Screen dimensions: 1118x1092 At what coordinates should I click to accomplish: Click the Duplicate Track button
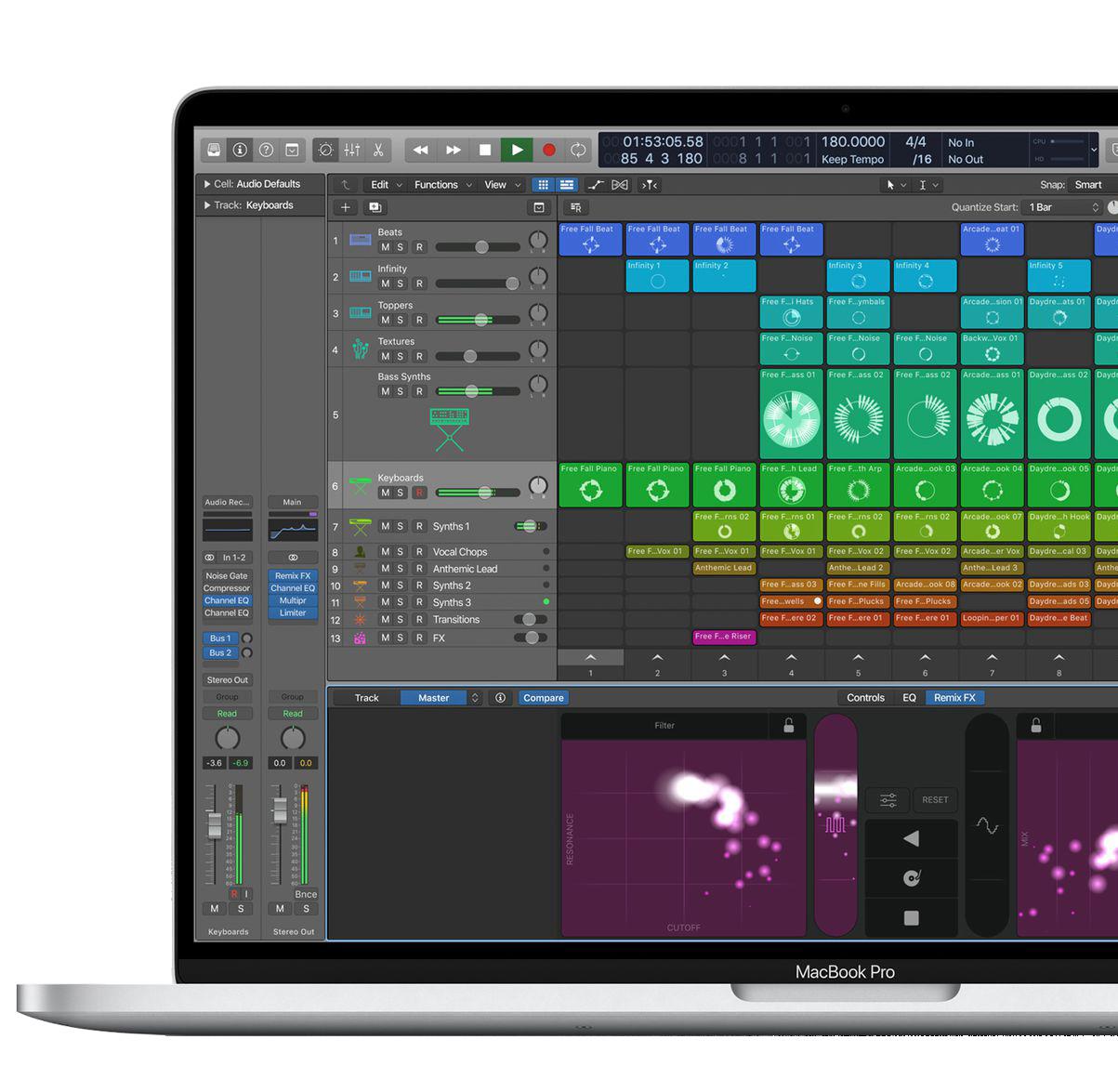pyautogui.click(x=375, y=207)
